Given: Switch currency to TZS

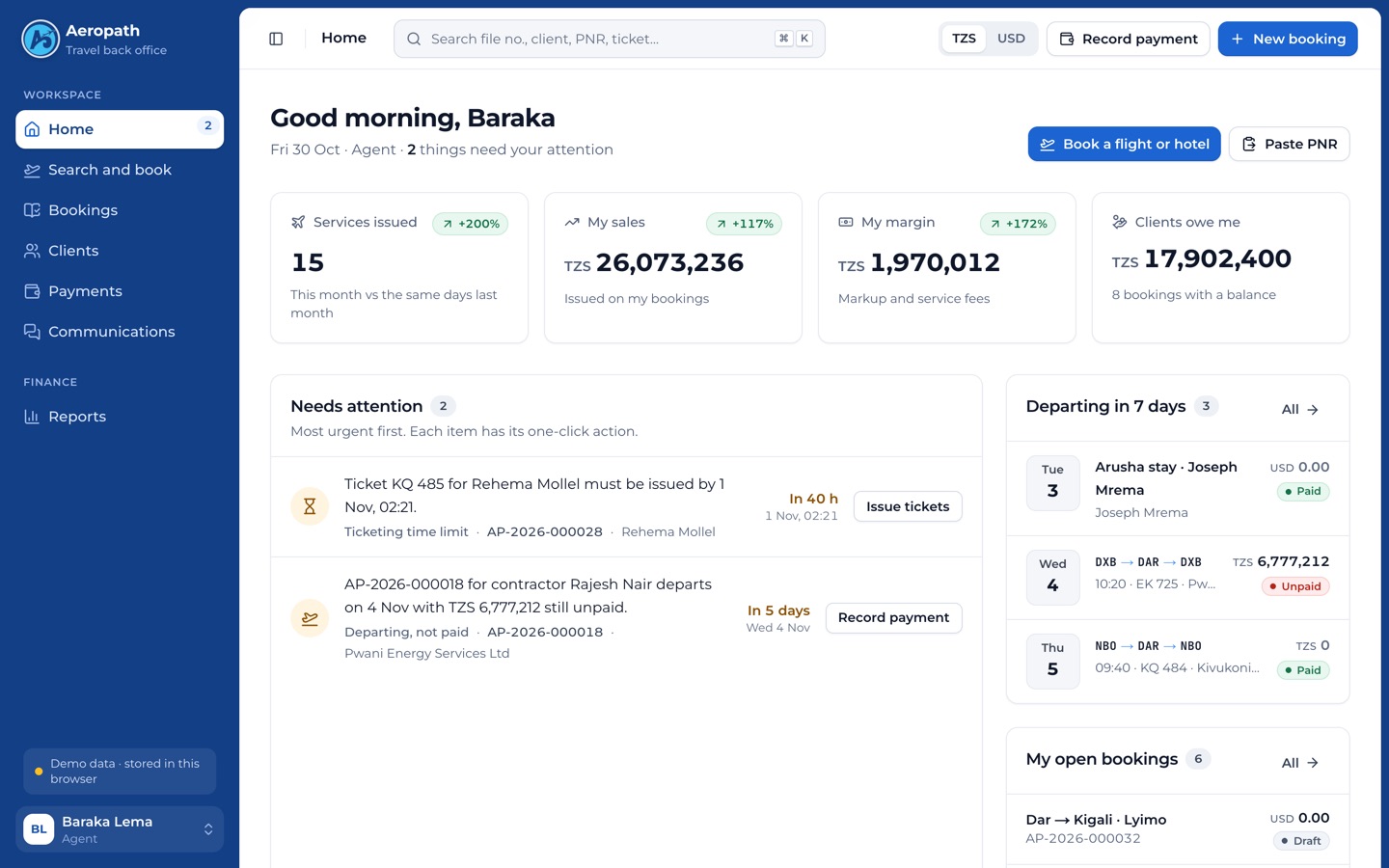Looking at the screenshot, I should click(x=964, y=39).
